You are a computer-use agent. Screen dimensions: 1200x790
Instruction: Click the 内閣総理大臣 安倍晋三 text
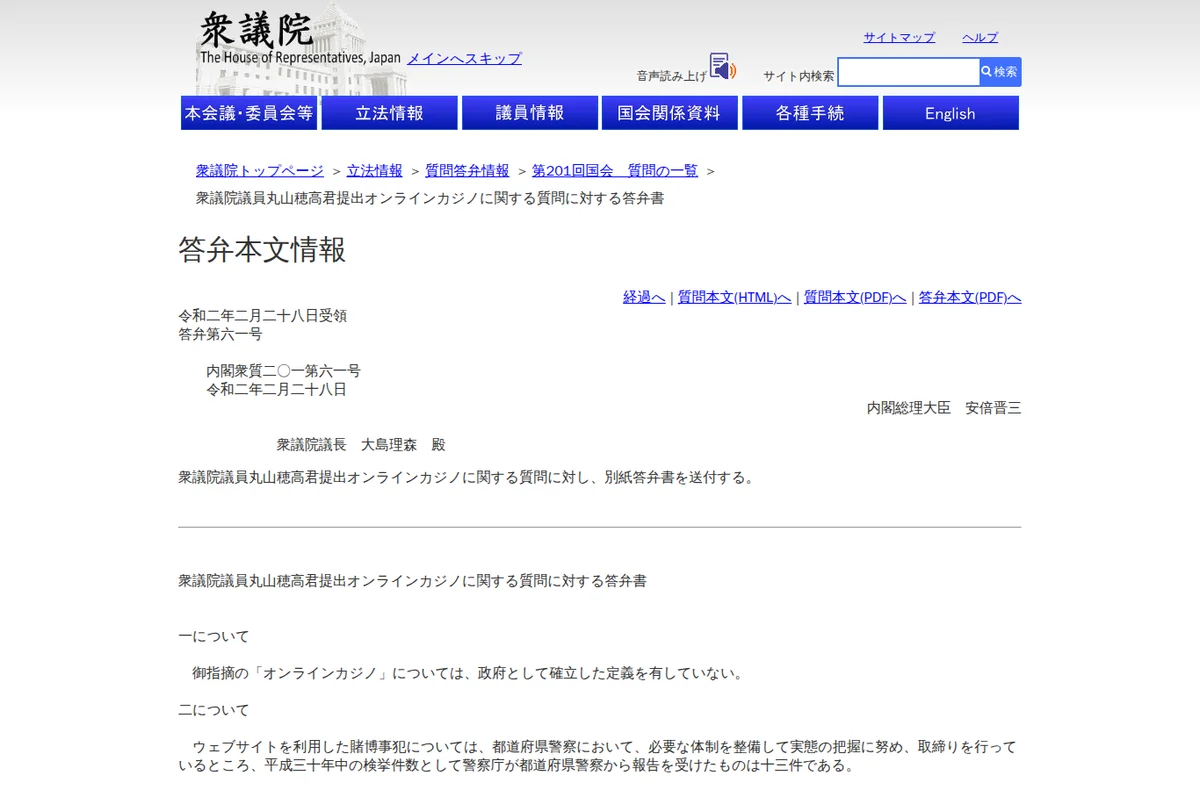[x=944, y=408]
